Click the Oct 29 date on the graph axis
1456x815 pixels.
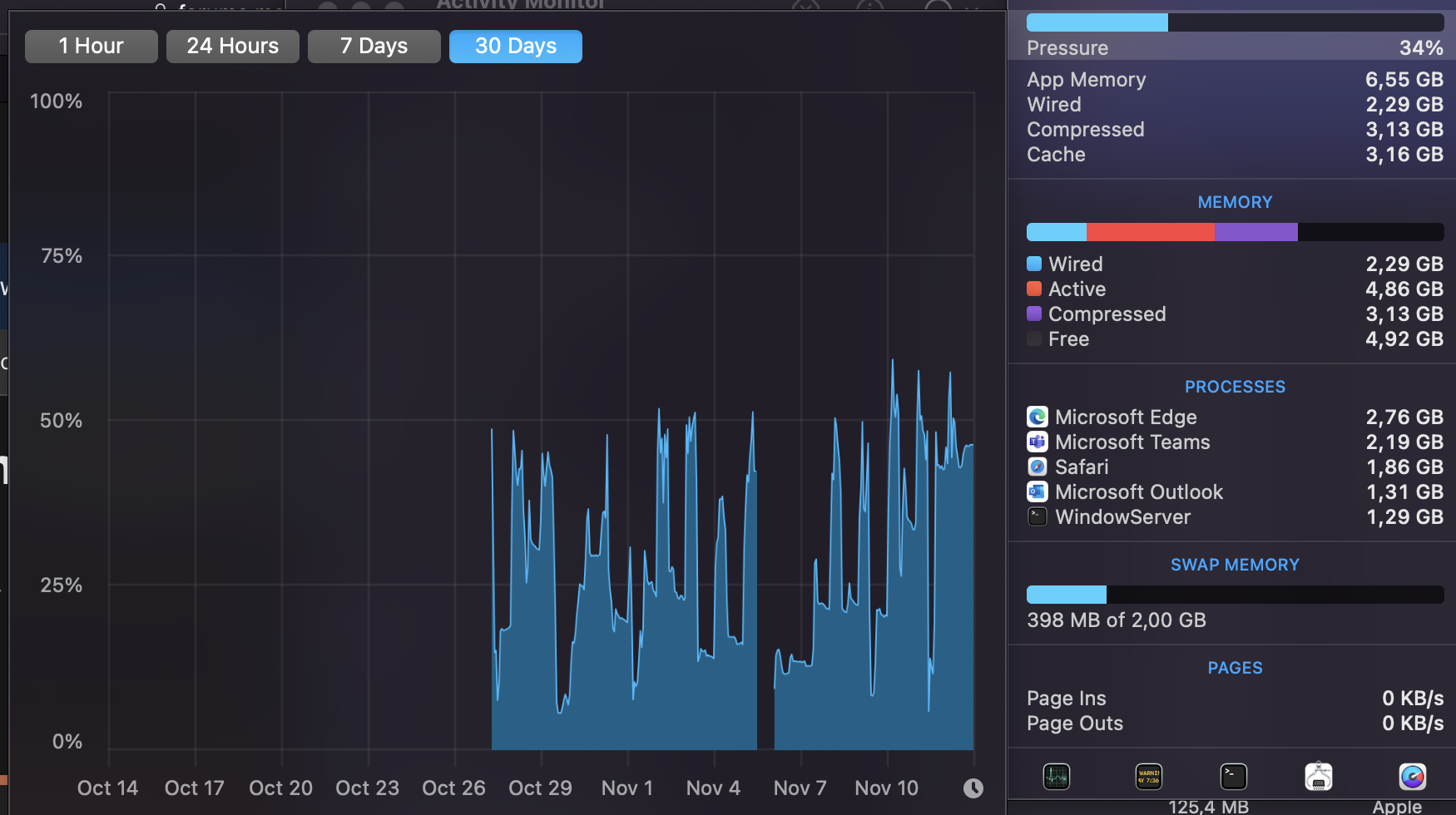(540, 788)
